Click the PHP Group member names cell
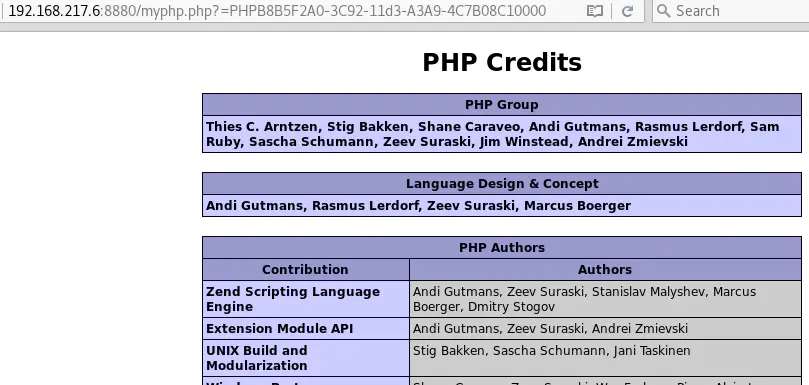The height and width of the screenshot is (385, 809). point(501,134)
